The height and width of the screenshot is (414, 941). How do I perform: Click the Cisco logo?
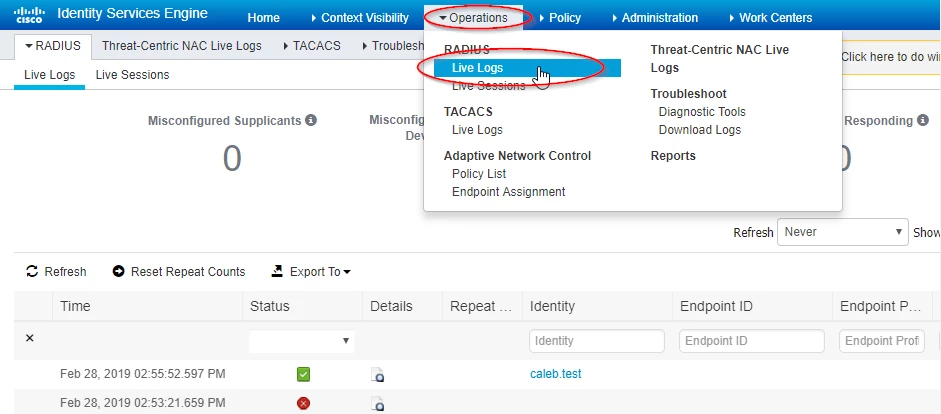(28, 15)
